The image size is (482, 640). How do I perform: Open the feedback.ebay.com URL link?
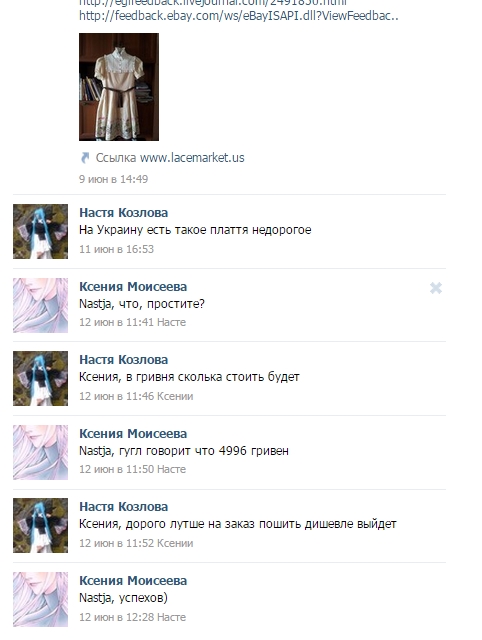tap(239, 16)
